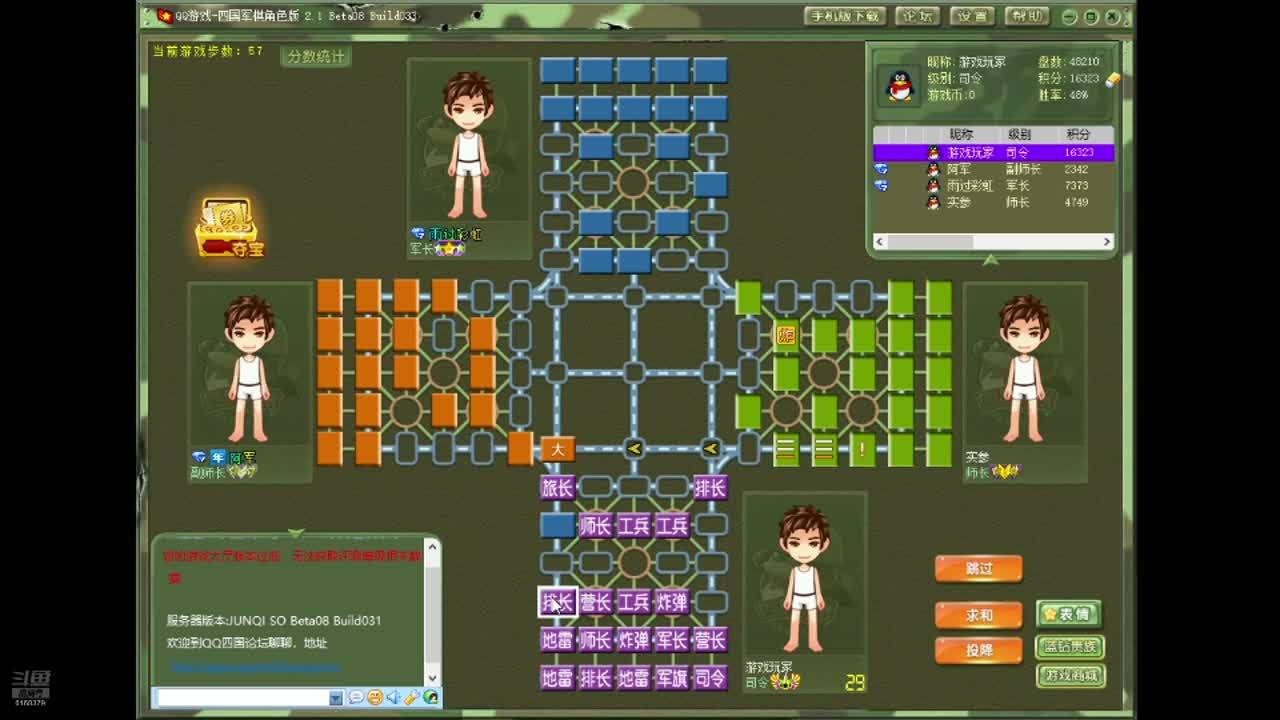
Task: Click the eraser icon beside 积分 16323
Action: coord(1112,80)
